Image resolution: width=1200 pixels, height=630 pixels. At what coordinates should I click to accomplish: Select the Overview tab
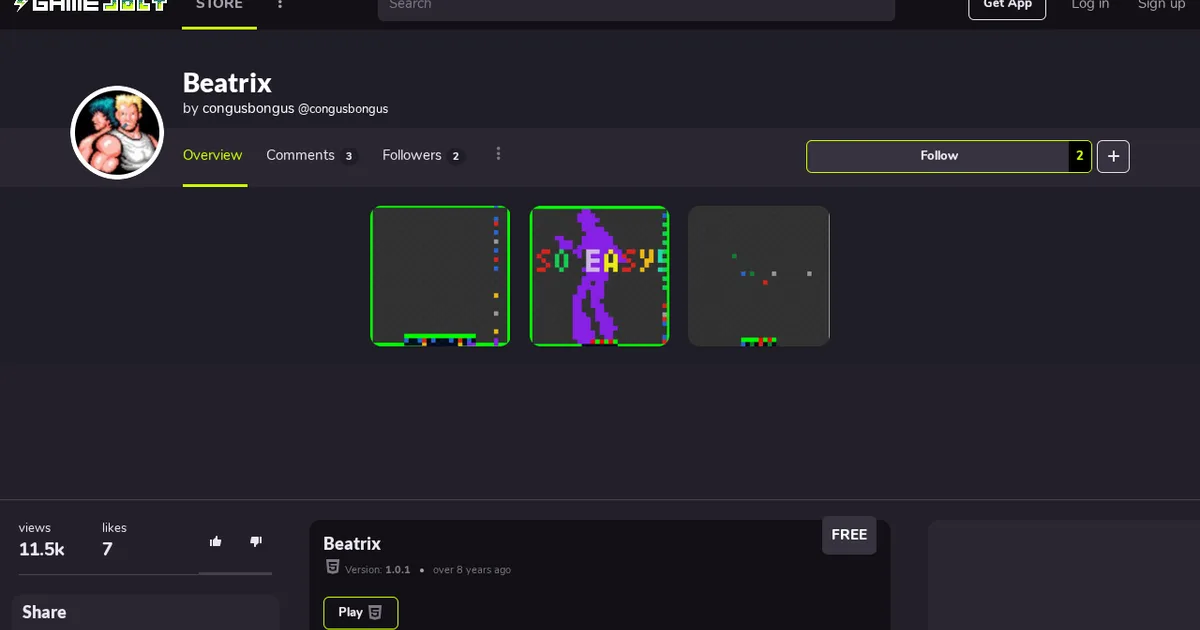(212, 155)
